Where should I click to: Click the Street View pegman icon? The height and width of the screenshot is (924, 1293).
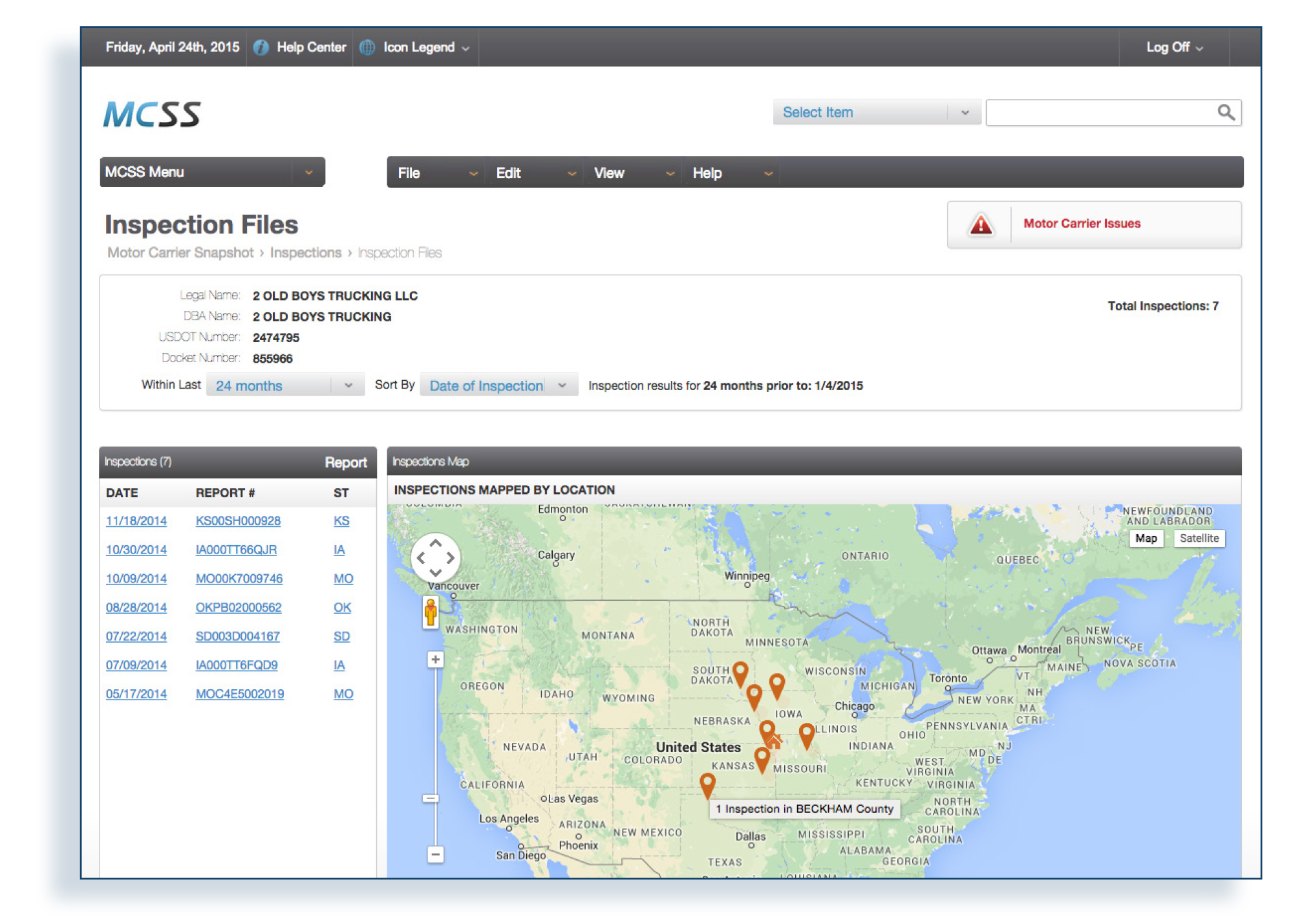pos(431,612)
